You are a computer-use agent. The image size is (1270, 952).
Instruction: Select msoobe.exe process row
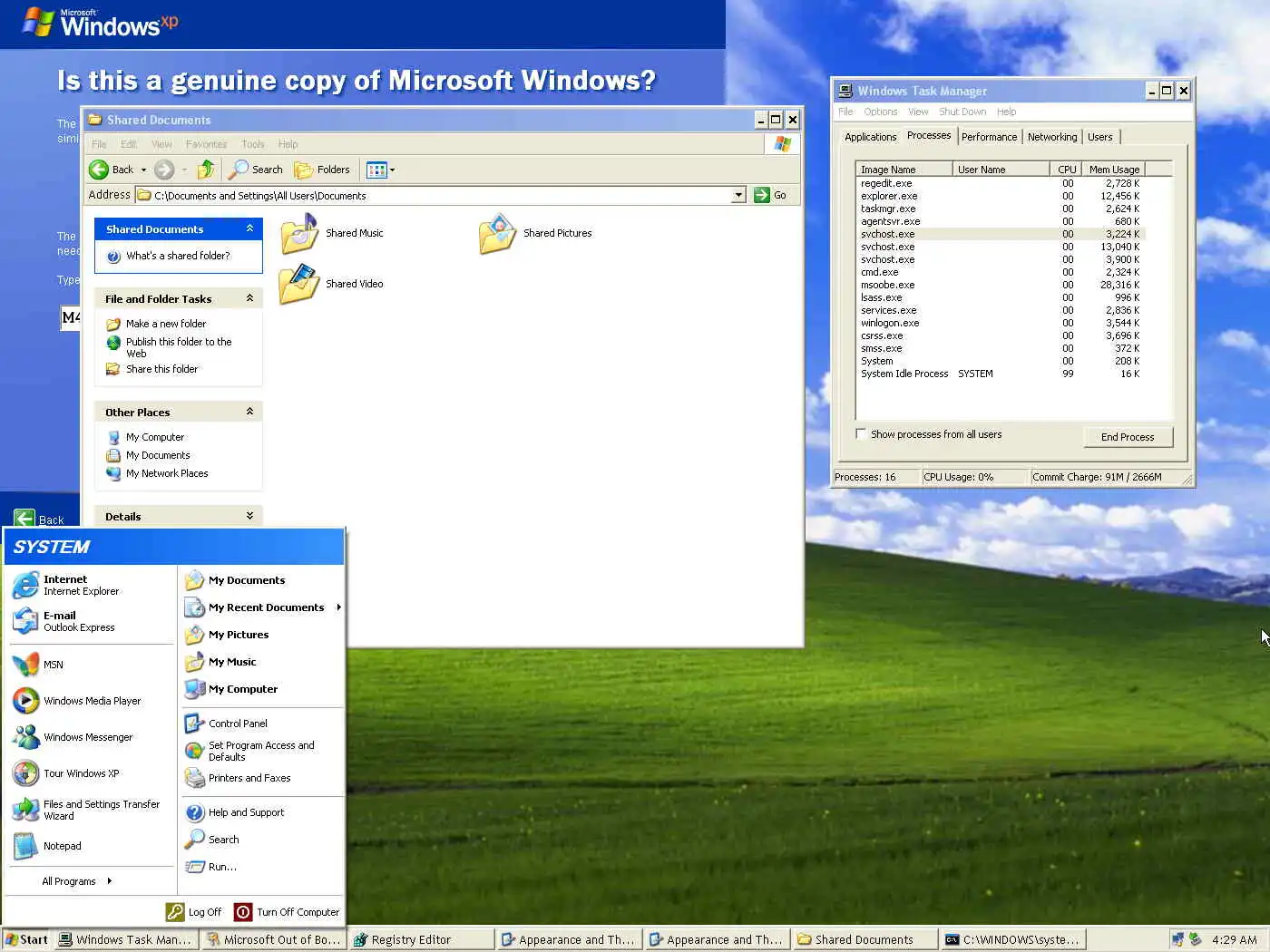[1000, 285]
